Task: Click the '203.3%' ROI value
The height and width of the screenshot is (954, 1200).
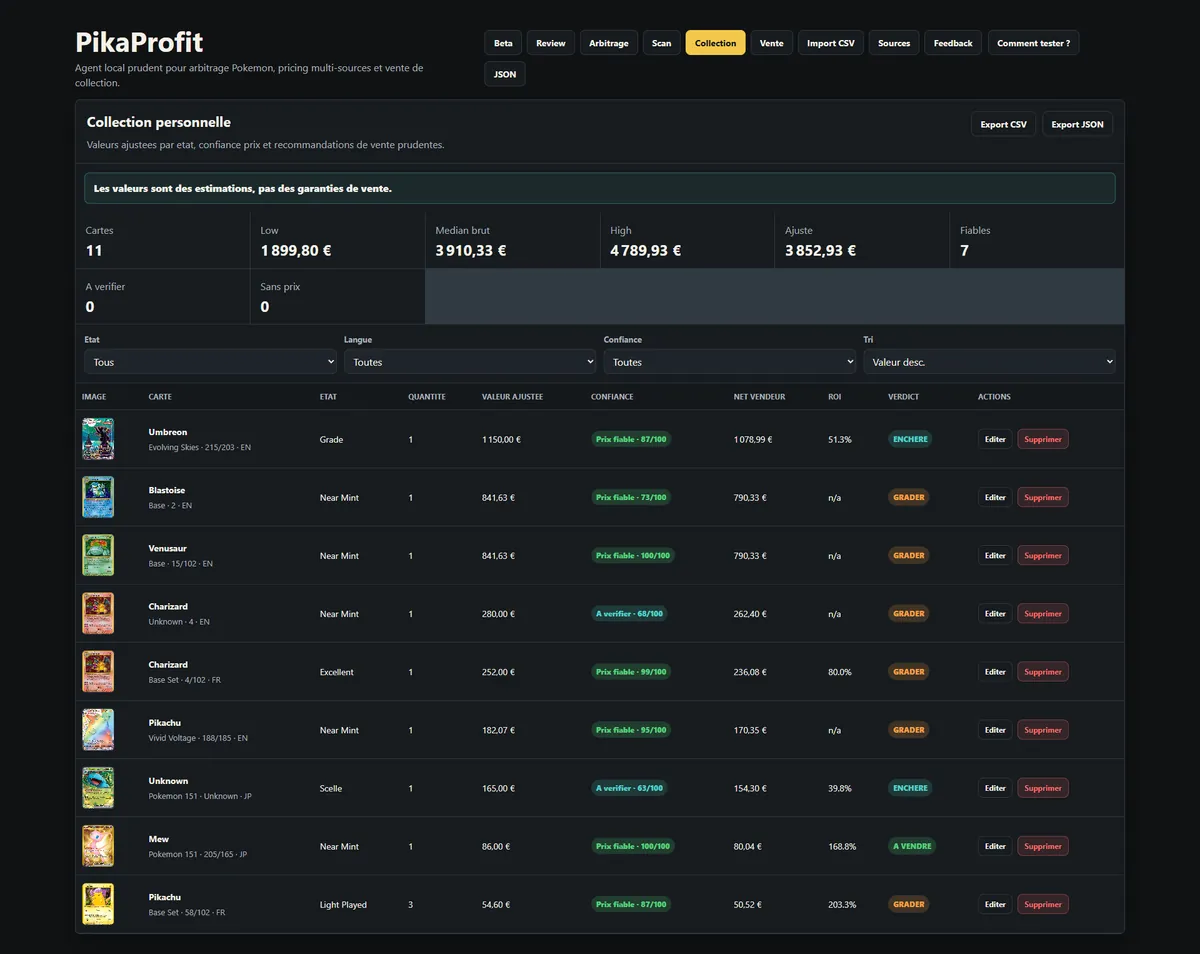Action: pos(841,904)
